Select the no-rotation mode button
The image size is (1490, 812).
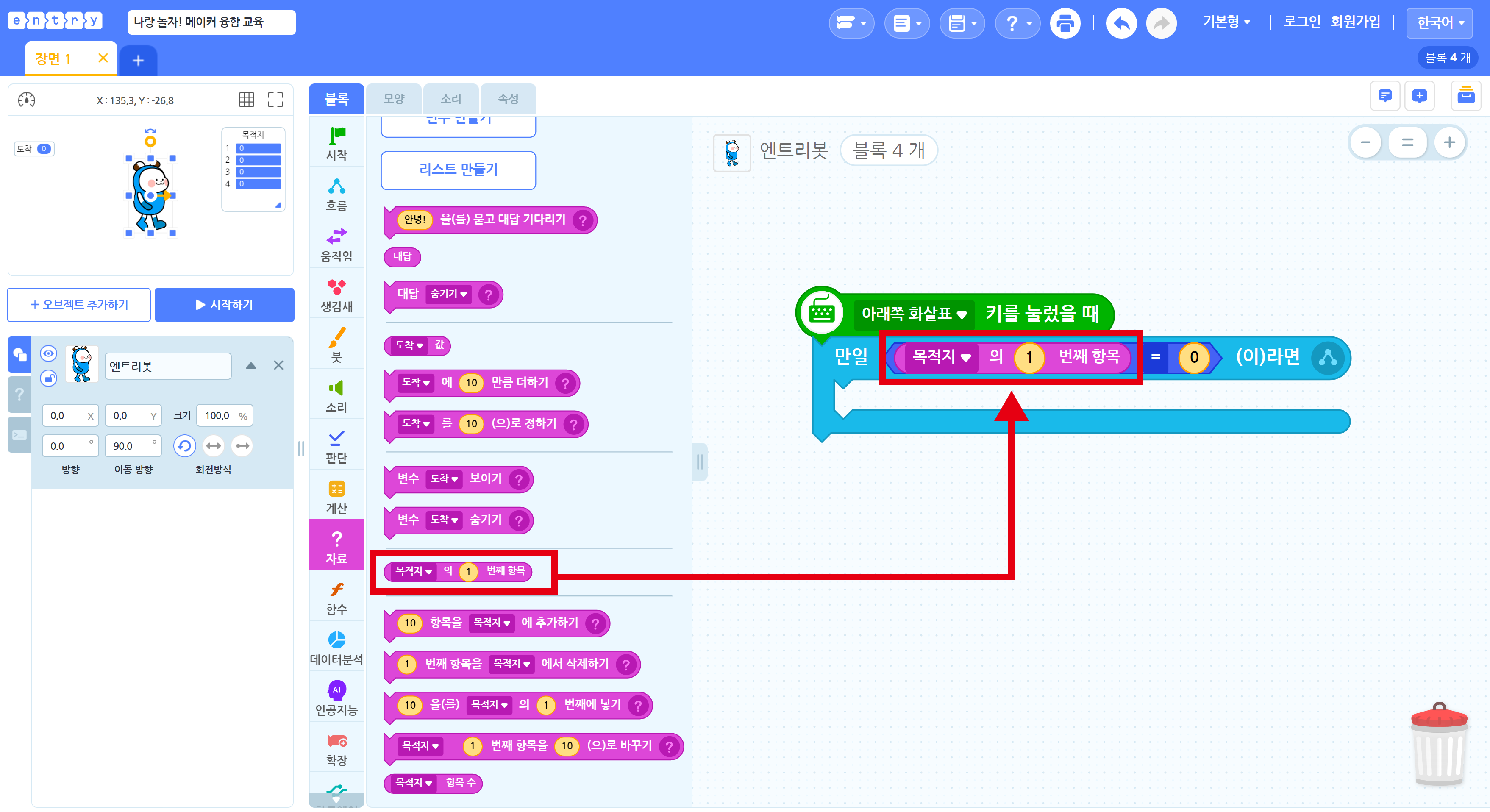[x=242, y=446]
